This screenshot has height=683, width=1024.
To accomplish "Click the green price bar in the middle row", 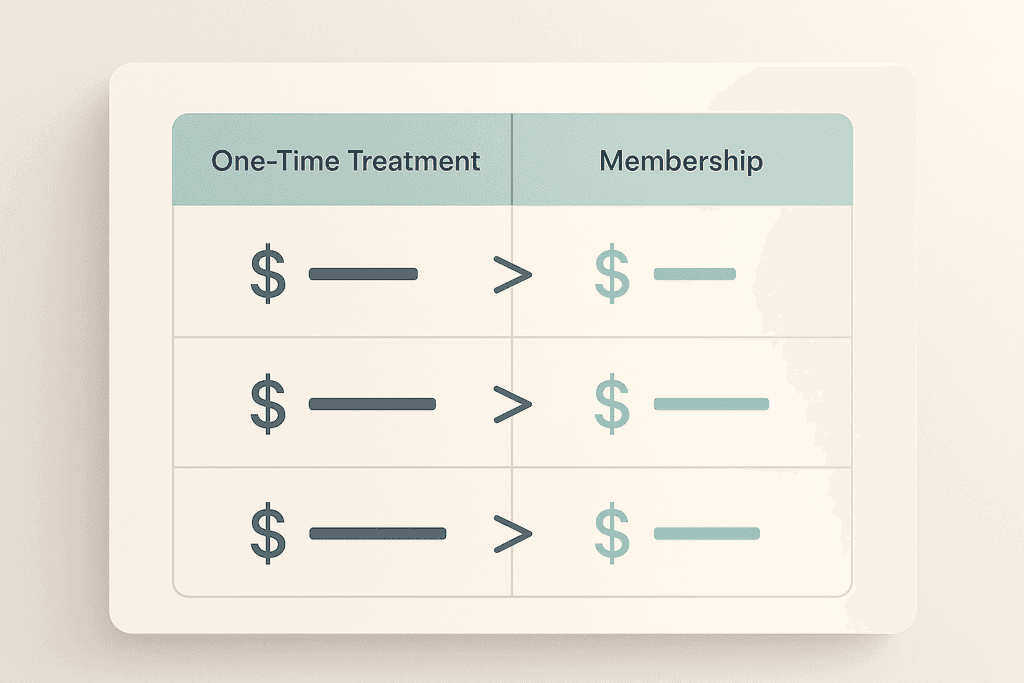I will (711, 404).
